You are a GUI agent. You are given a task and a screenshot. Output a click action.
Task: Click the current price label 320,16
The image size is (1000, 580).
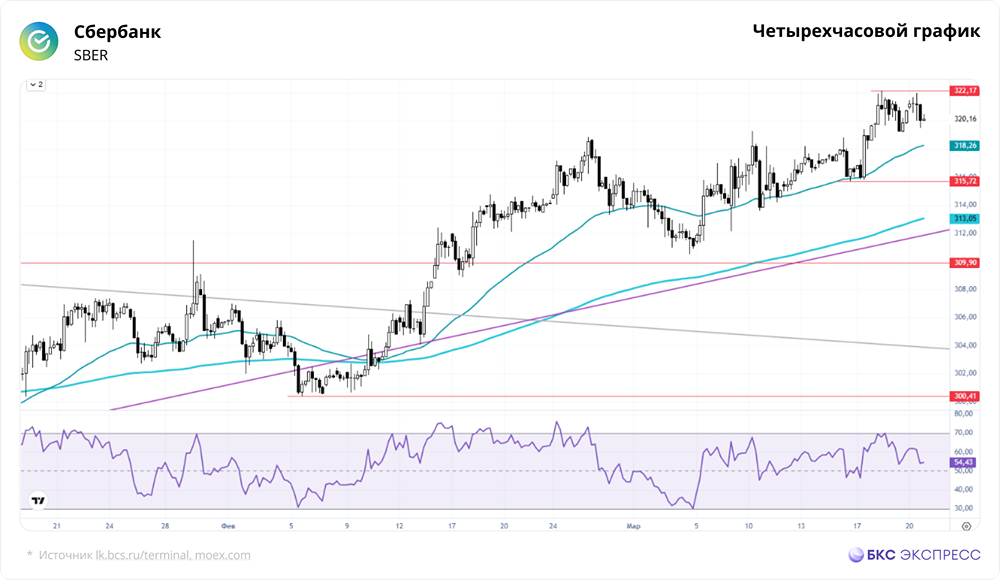(x=965, y=119)
